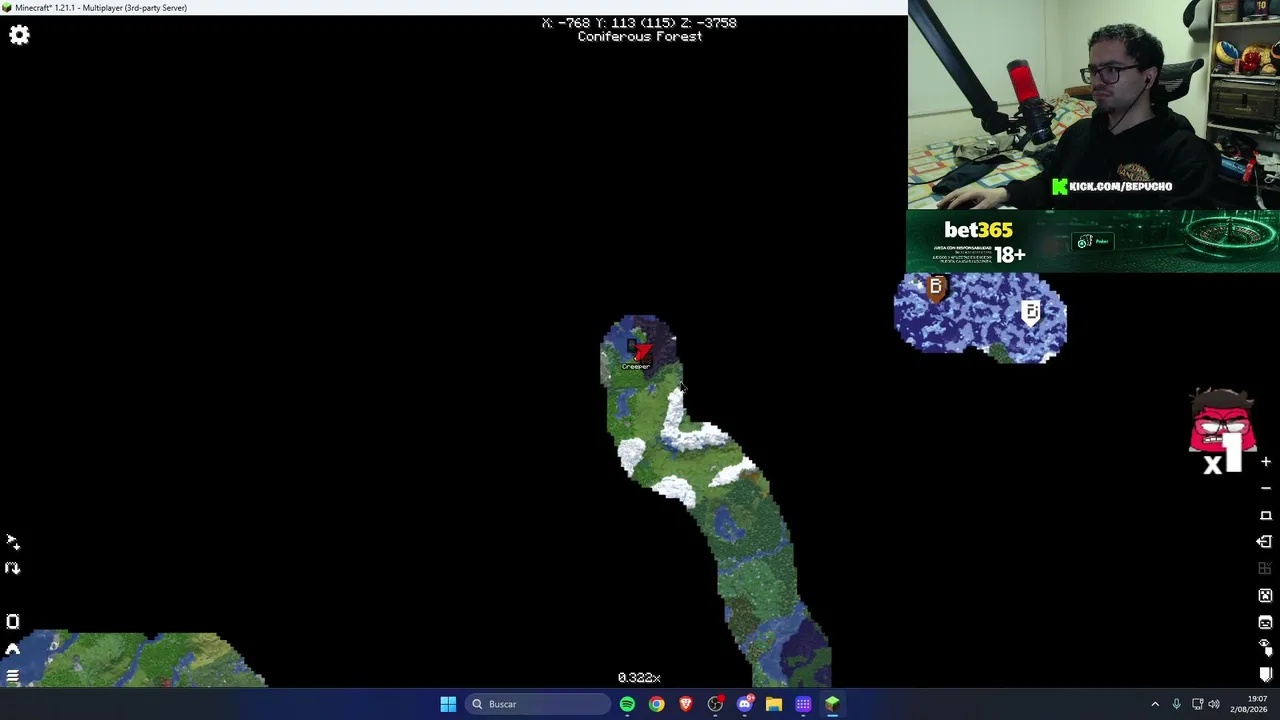Toggle the creeper face mob display
This screenshot has width=1280, height=720.
click(1265, 596)
